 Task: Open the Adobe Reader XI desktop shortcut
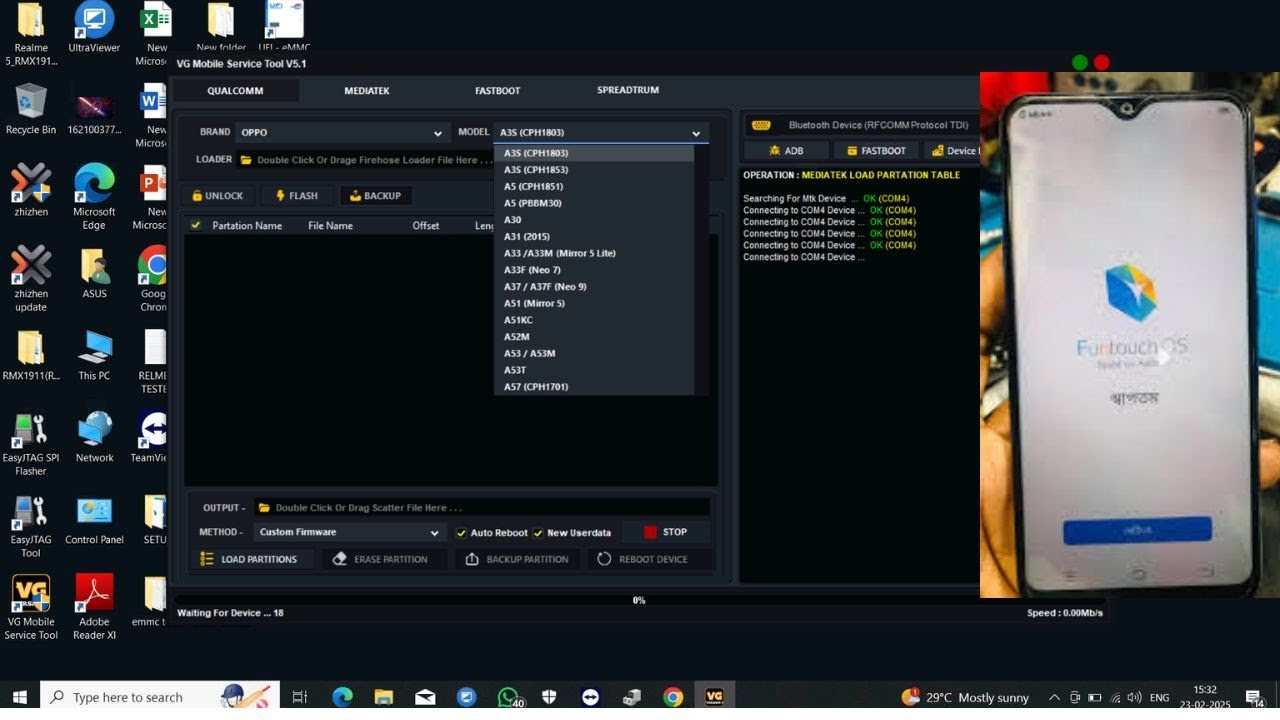point(94,608)
